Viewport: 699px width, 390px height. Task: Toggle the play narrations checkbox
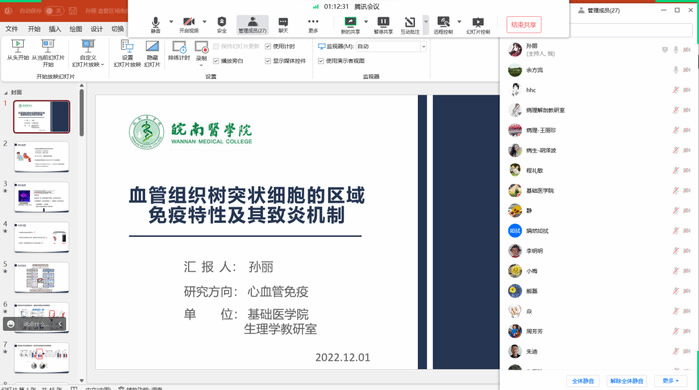(216, 61)
